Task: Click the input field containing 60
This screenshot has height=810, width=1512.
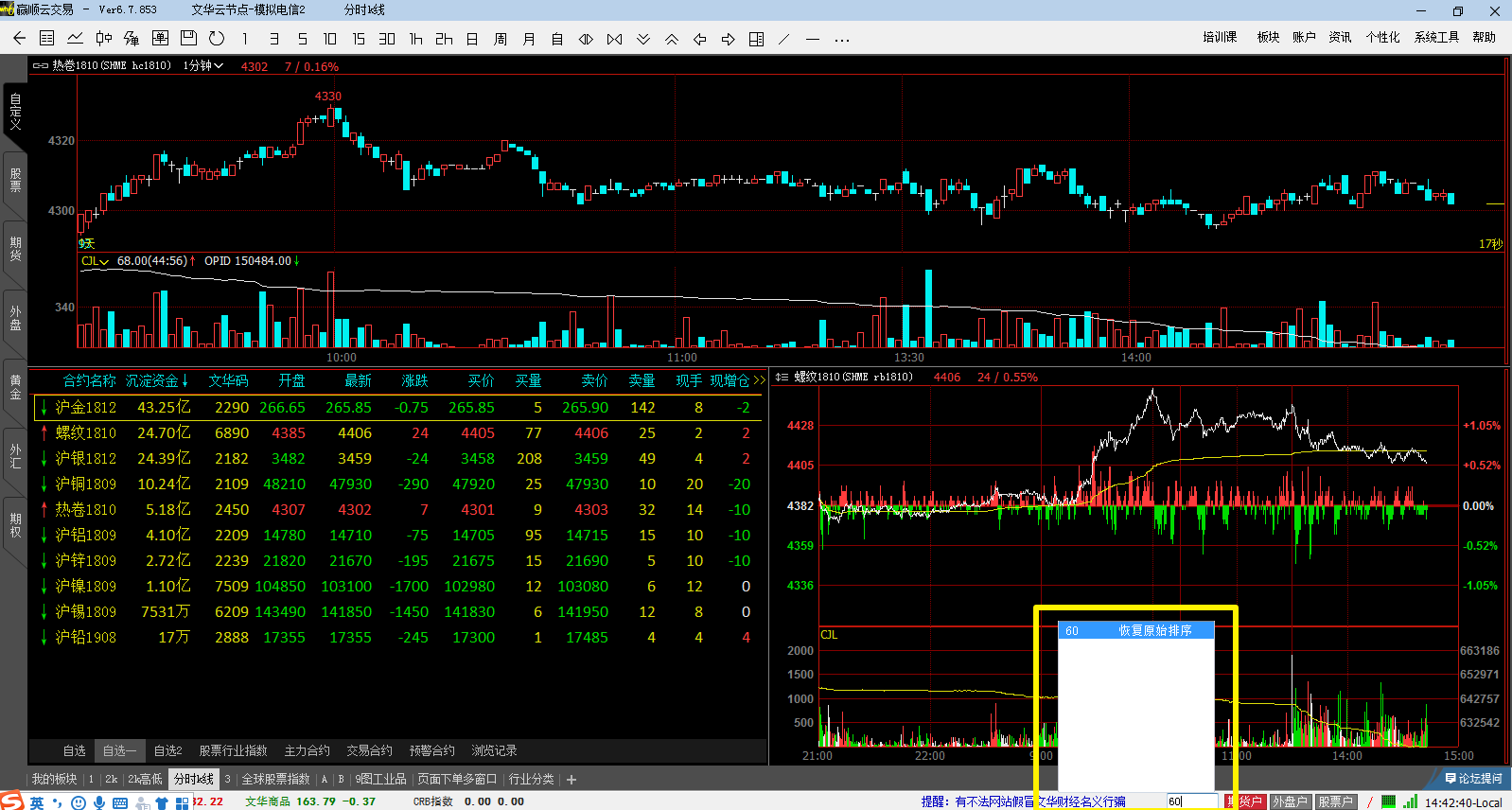Action: tap(1191, 801)
